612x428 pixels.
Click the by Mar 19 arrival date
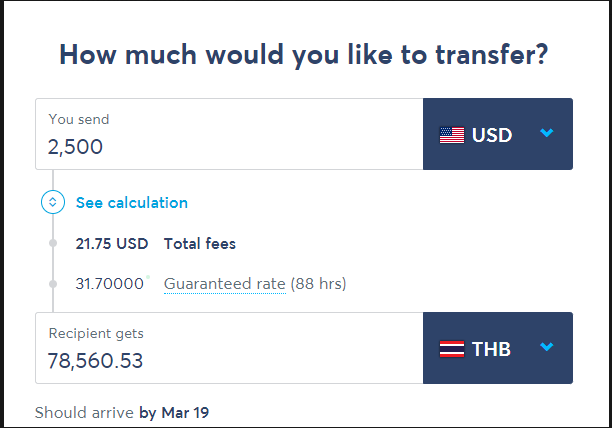(x=174, y=413)
